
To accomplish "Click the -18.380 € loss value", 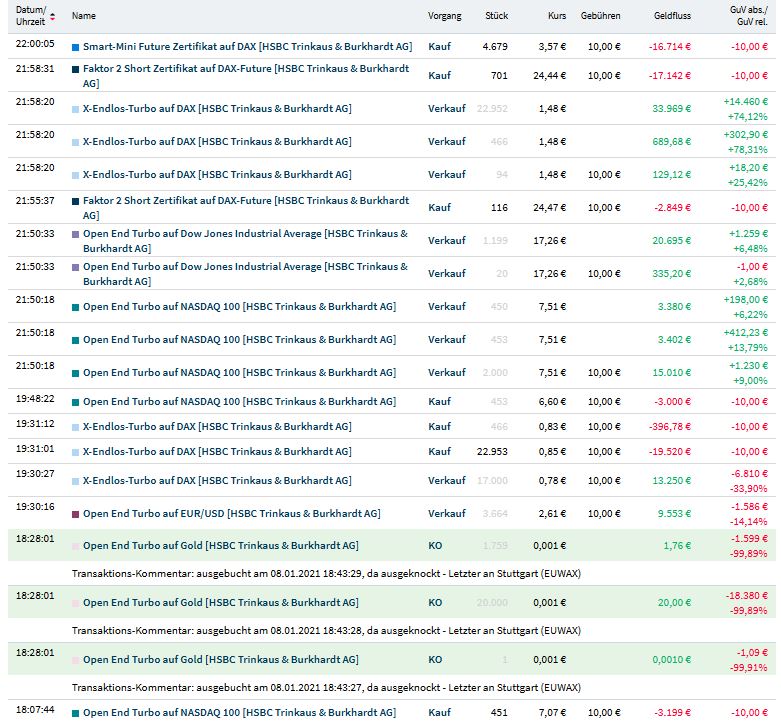I will 748,596.
